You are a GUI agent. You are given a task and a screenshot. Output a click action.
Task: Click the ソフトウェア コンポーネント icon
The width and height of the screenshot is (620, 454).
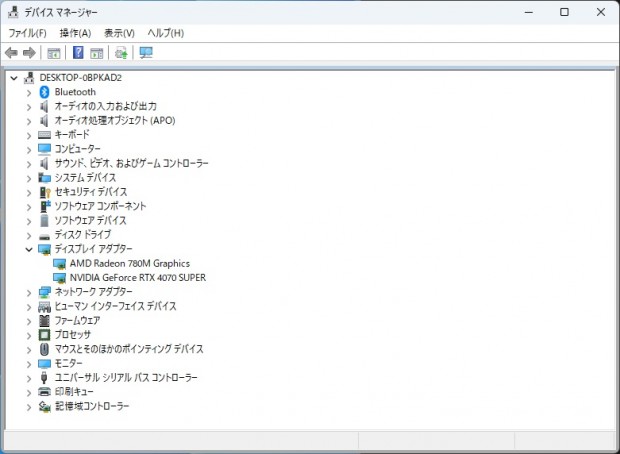pos(45,206)
